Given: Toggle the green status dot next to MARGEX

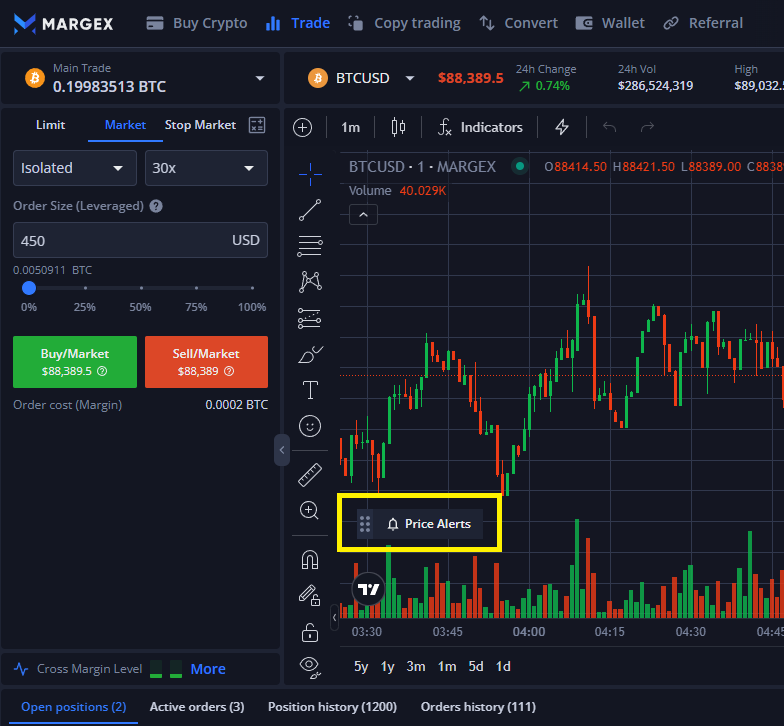Looking at the screenshot, I should (519, 167).
